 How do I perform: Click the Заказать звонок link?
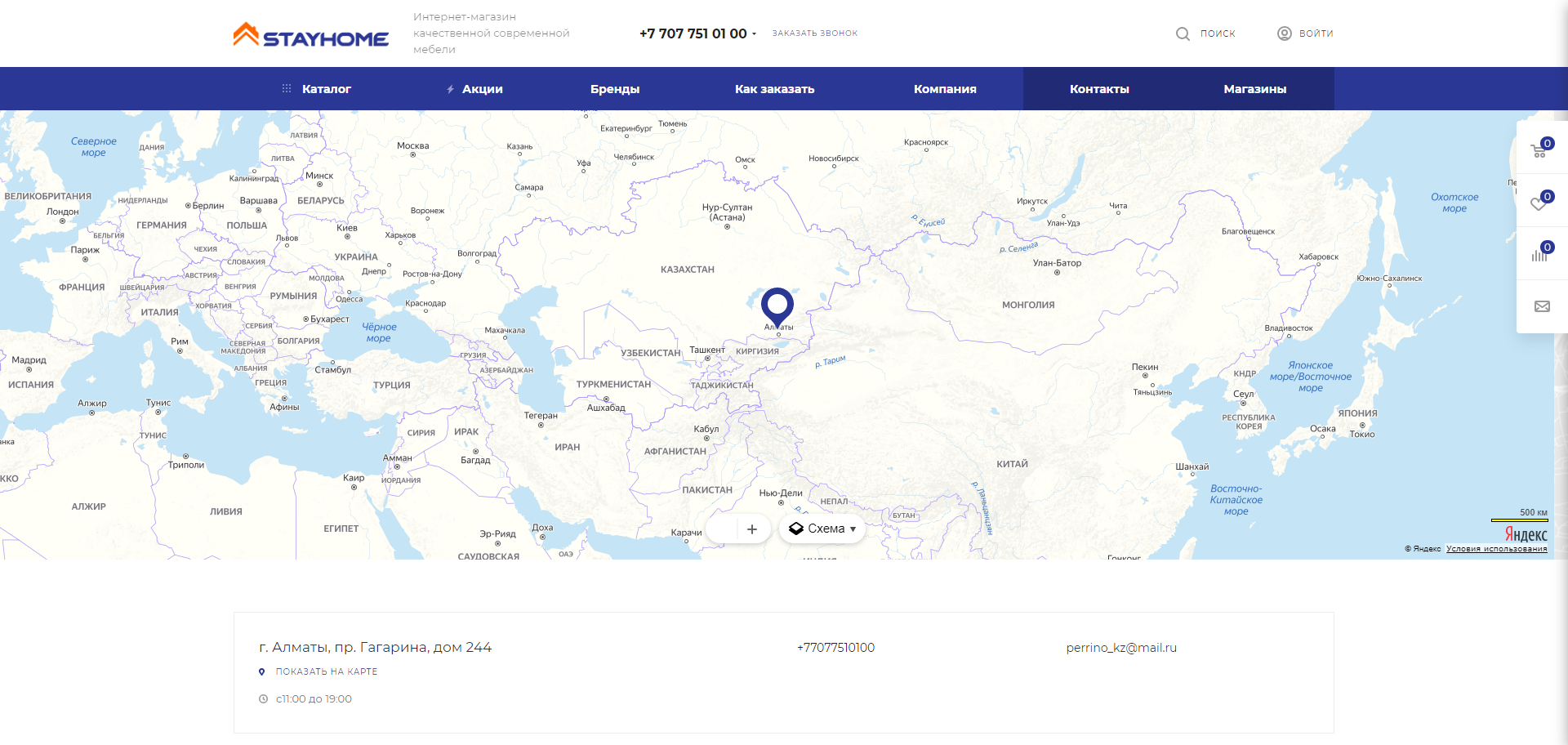click(815, 33)
